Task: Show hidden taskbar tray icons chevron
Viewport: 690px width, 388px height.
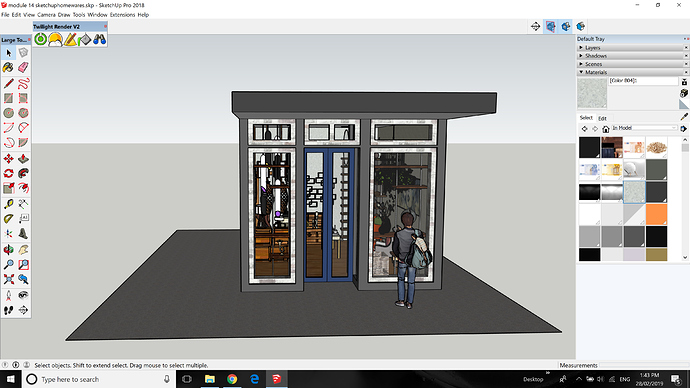Action: (x=579, y=379)
